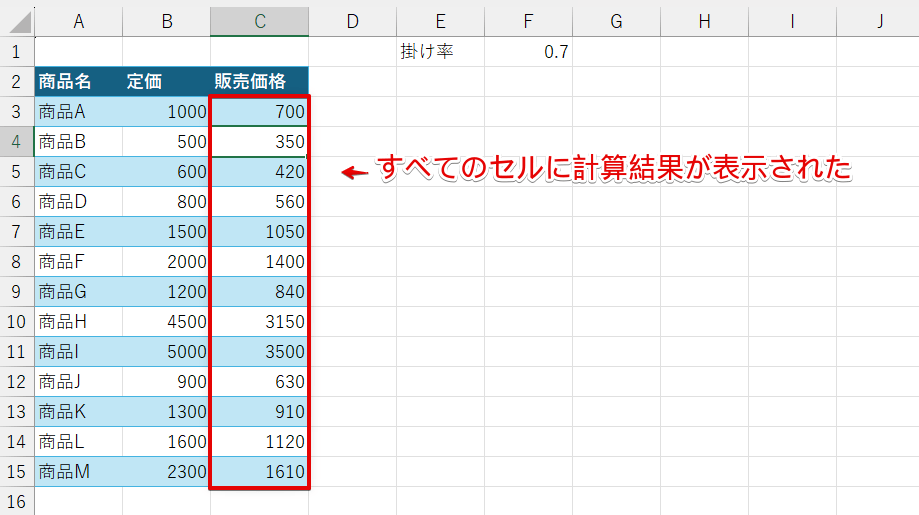Select the 販売価格 cell showing 1050
Image resolution: width=919 pixels, height=515 pixels.
coord(260,231)
